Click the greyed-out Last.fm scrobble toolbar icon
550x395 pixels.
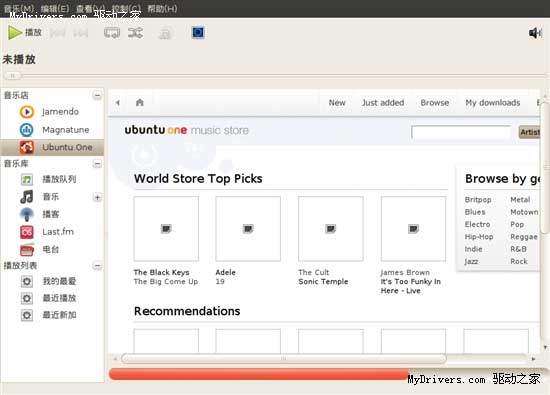coord(166,33)
